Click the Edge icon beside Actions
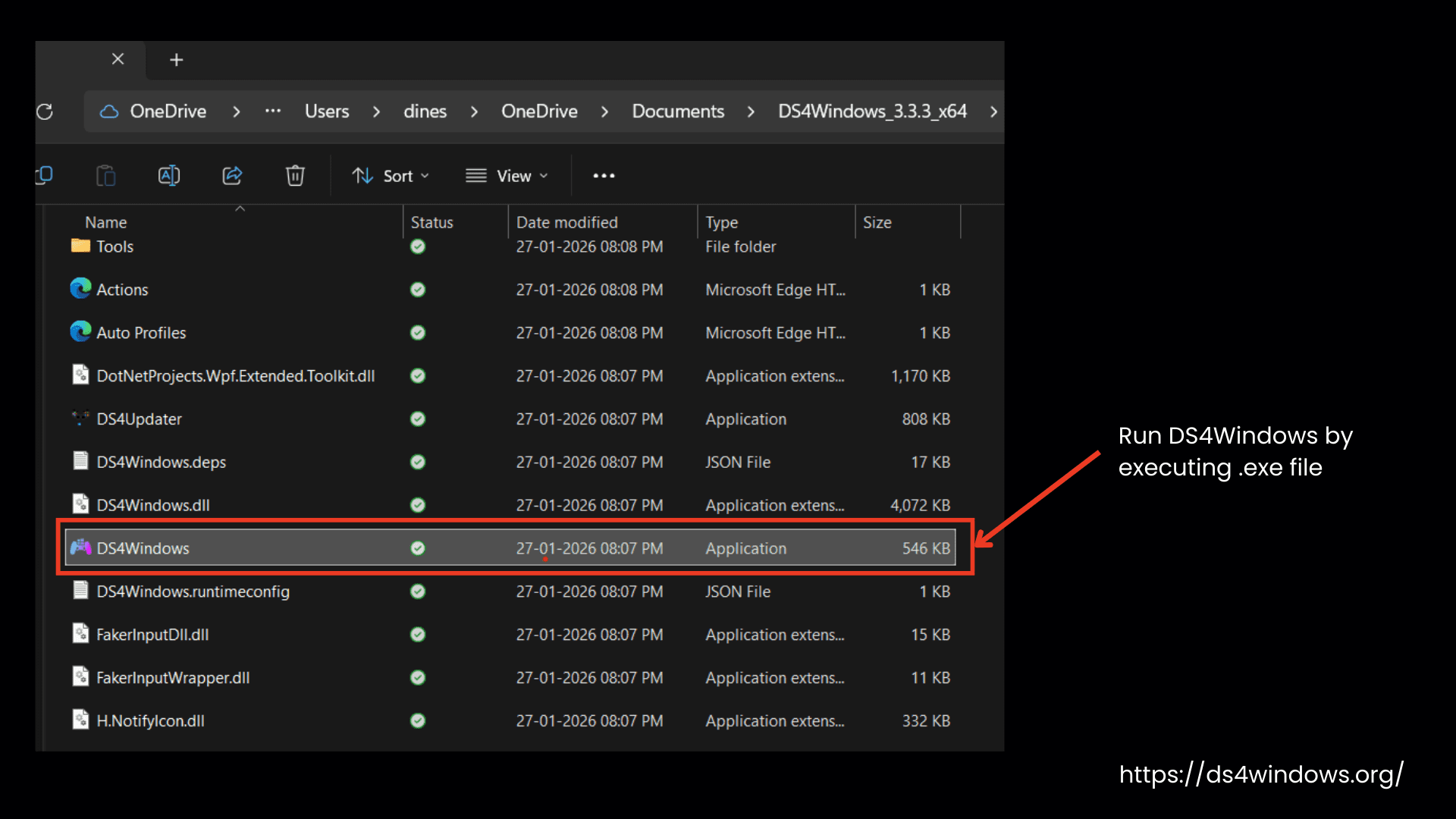 (x=80, y=289)
